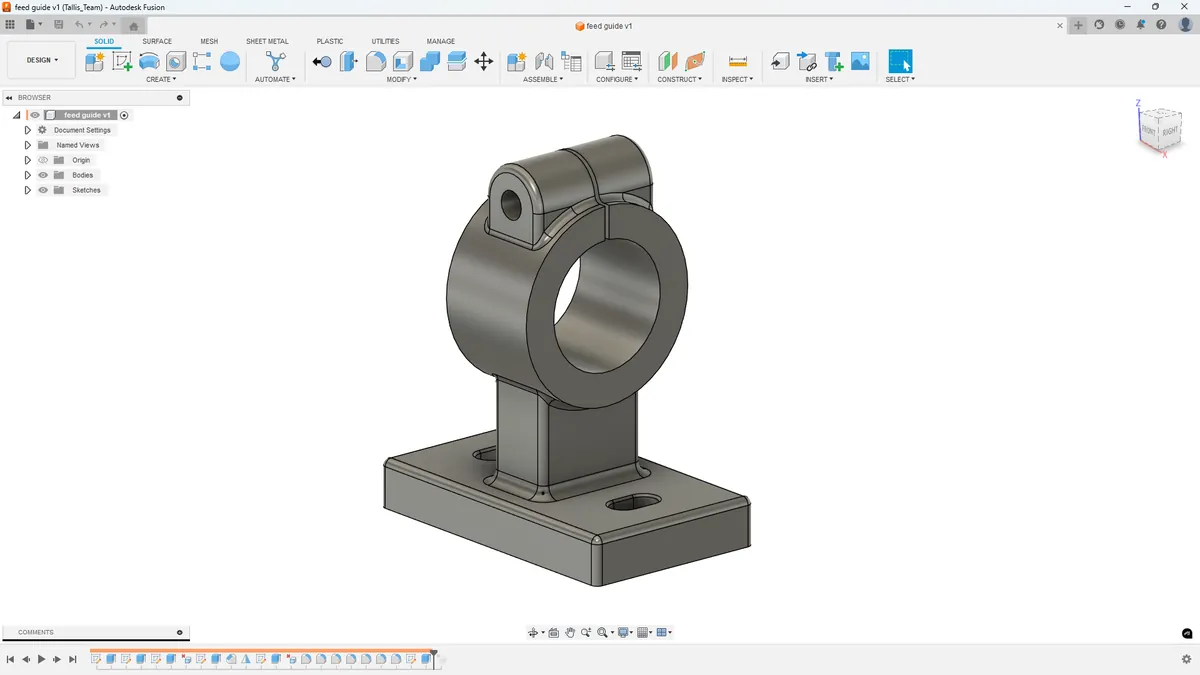The height and width of the screenshot is (675, 1200).
Task: Click the Move/Copy tool icon
Action: [483, 62]
